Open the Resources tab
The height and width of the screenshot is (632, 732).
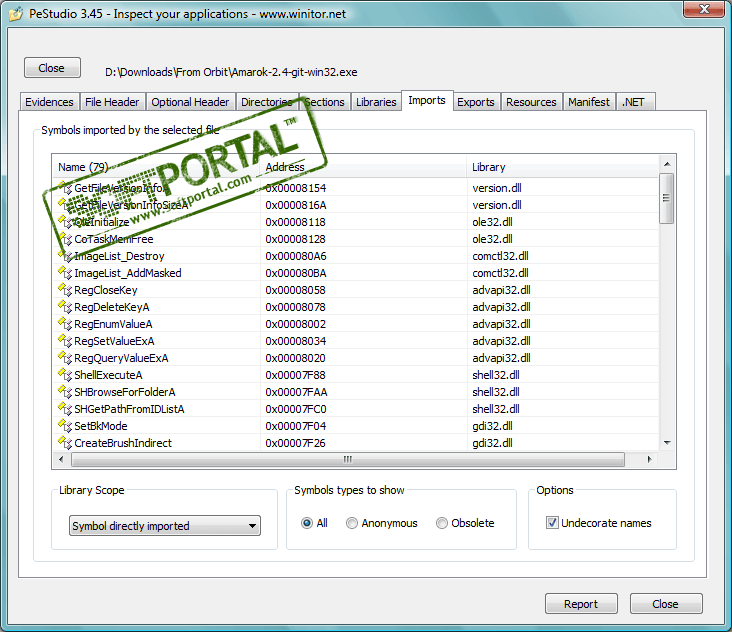pyautogui.click(x=531, y=102)
